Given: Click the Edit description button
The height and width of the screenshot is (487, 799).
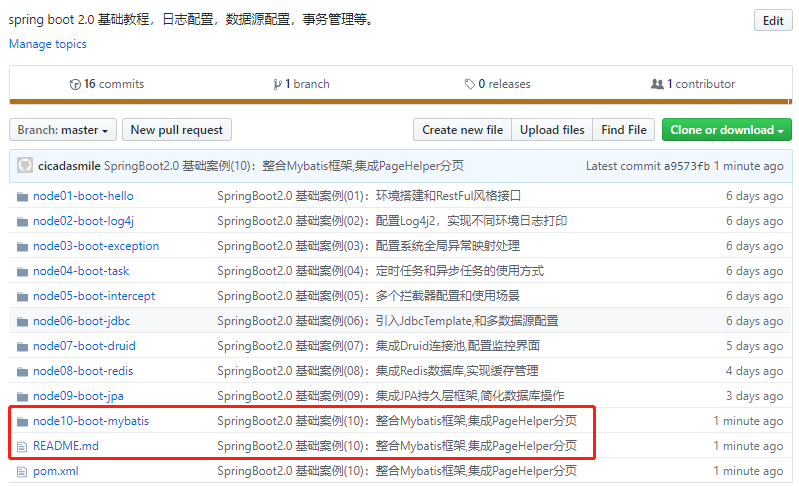Looking at the screenshot, I should click(x=773, y=21).
